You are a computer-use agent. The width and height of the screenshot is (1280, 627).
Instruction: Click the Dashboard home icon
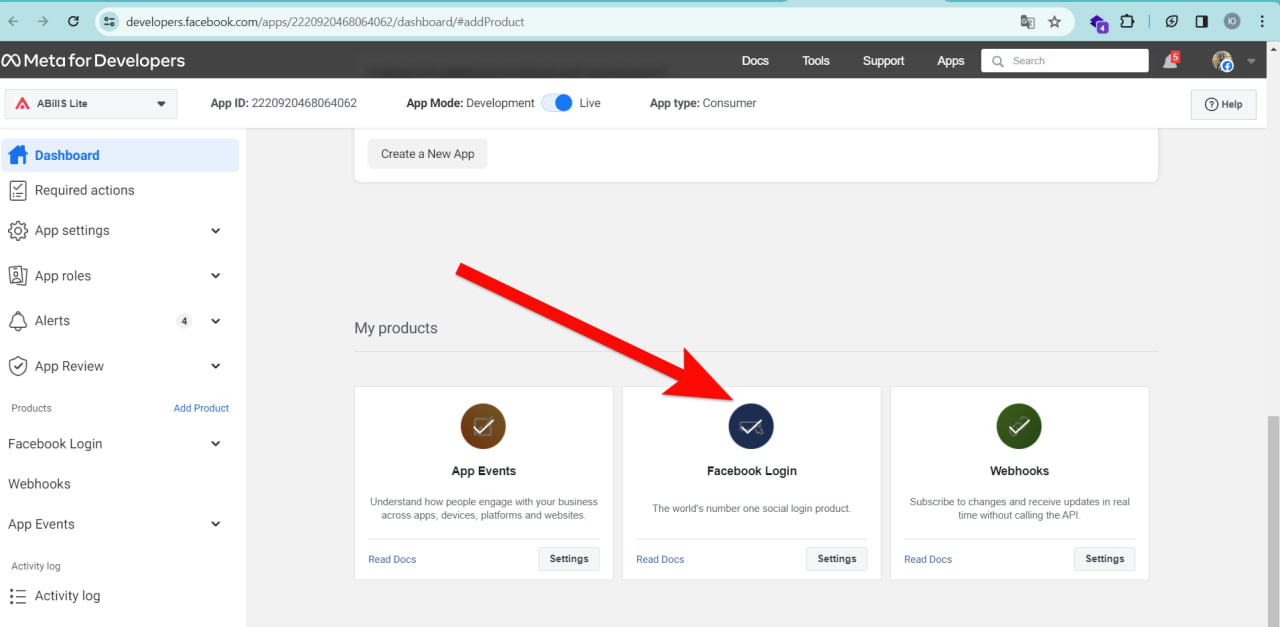coord(17,155)
